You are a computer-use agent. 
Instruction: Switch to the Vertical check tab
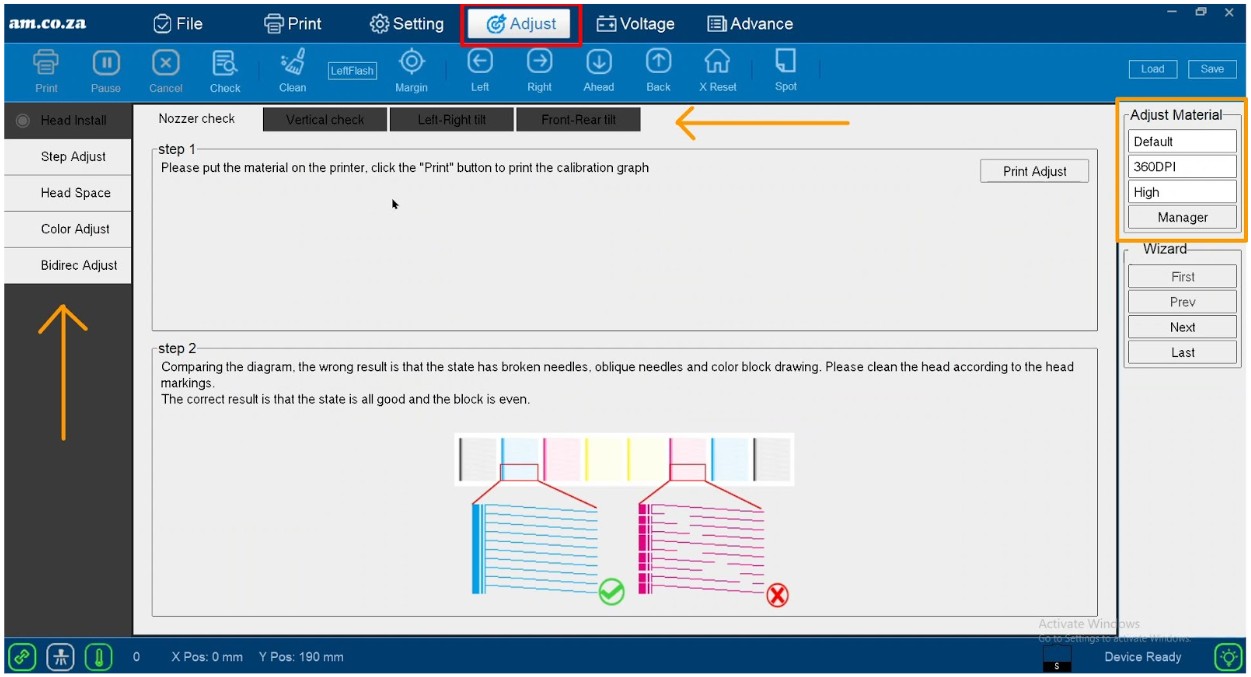pos(325,120)
